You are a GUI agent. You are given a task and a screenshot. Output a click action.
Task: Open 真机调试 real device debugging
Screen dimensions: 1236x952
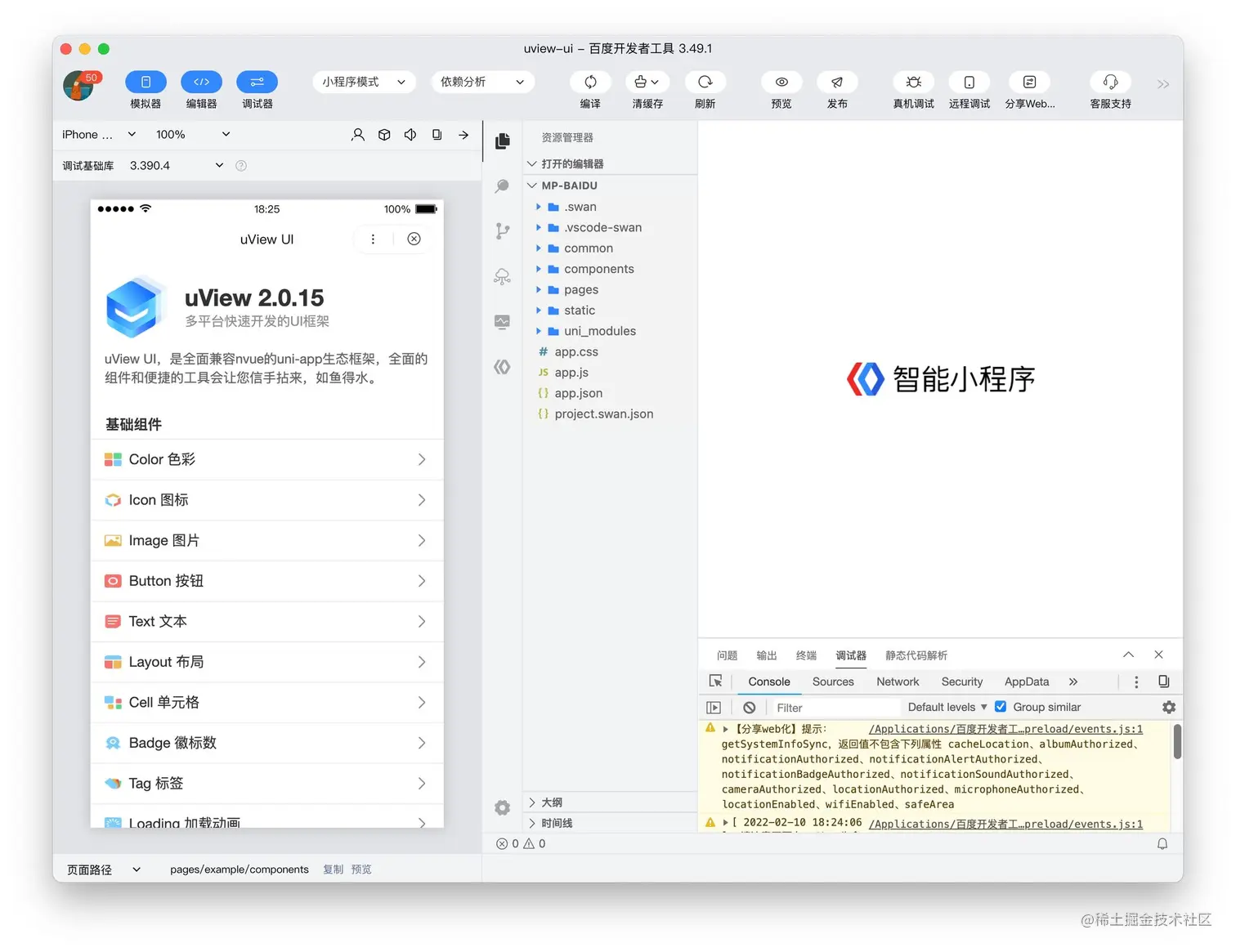914,82
